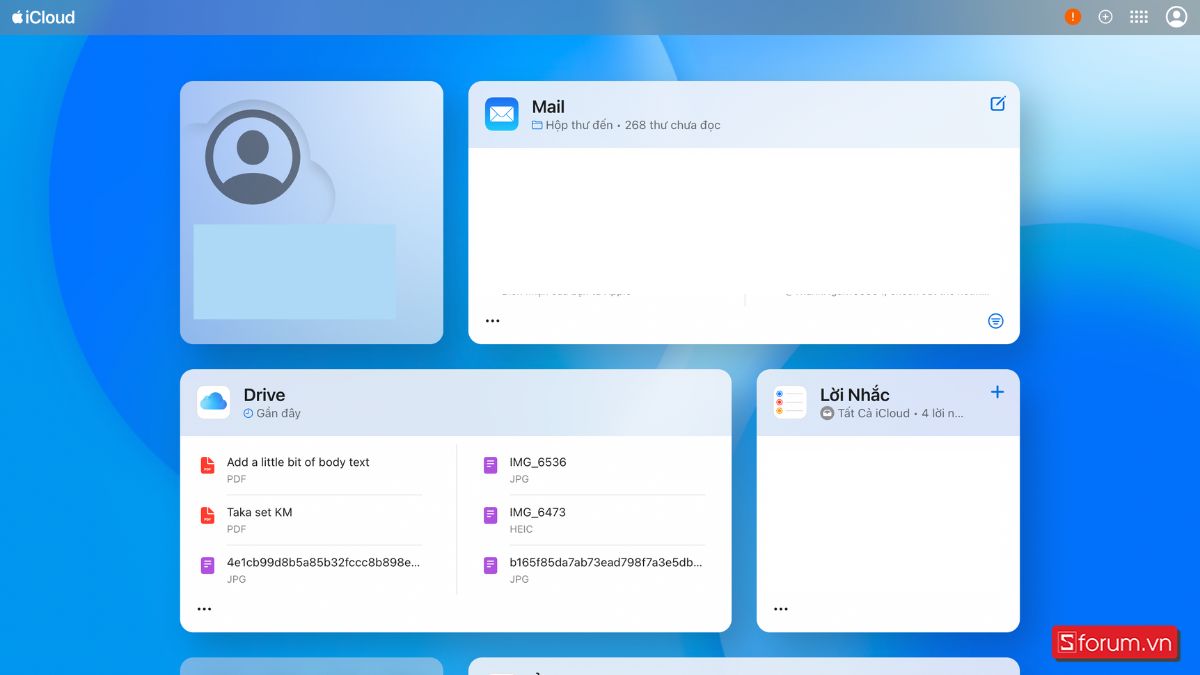Open file b165f85da7ab73ead798f7a3e5db
1200x675 pixels.
(x=606, y=562)
